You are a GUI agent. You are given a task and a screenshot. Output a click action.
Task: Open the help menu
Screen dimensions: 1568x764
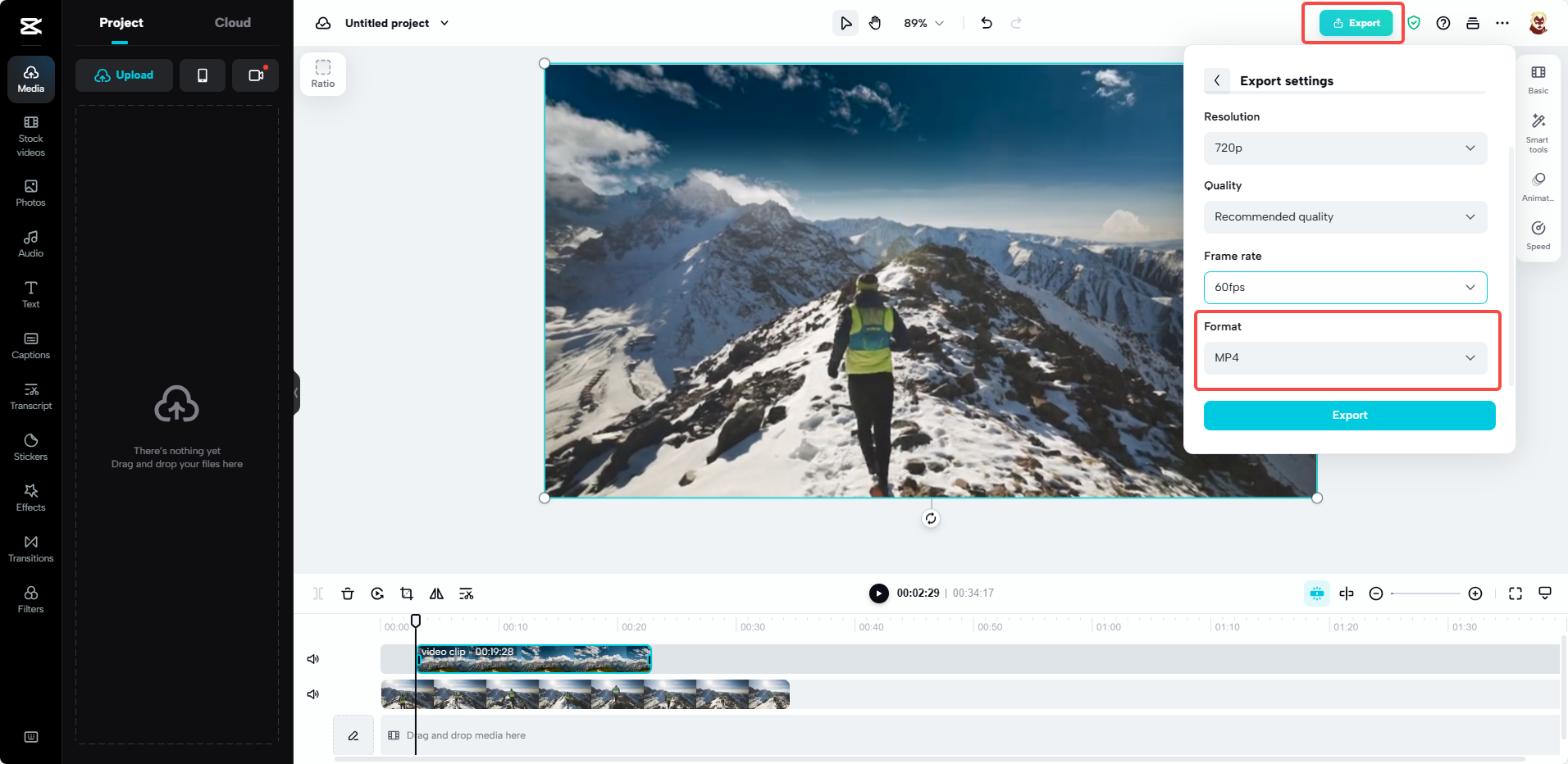coord(1443,23)
